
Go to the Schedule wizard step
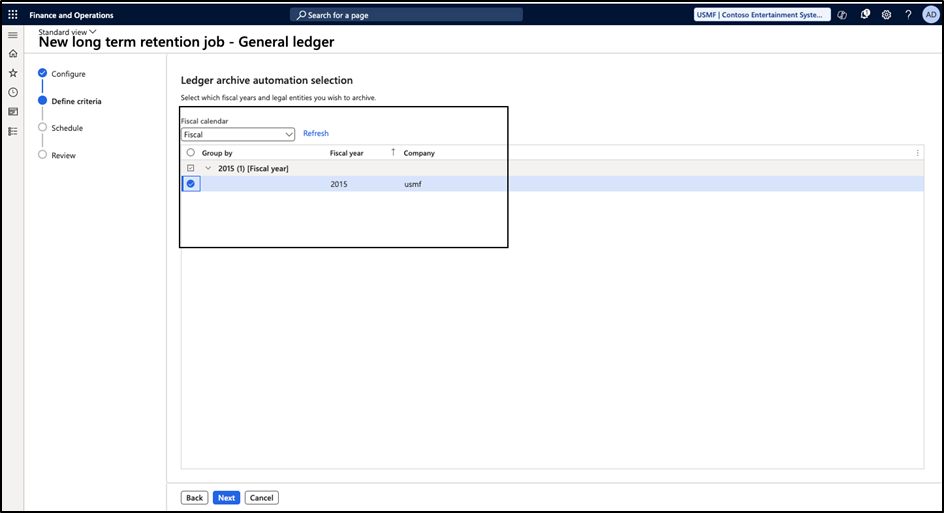67,128
